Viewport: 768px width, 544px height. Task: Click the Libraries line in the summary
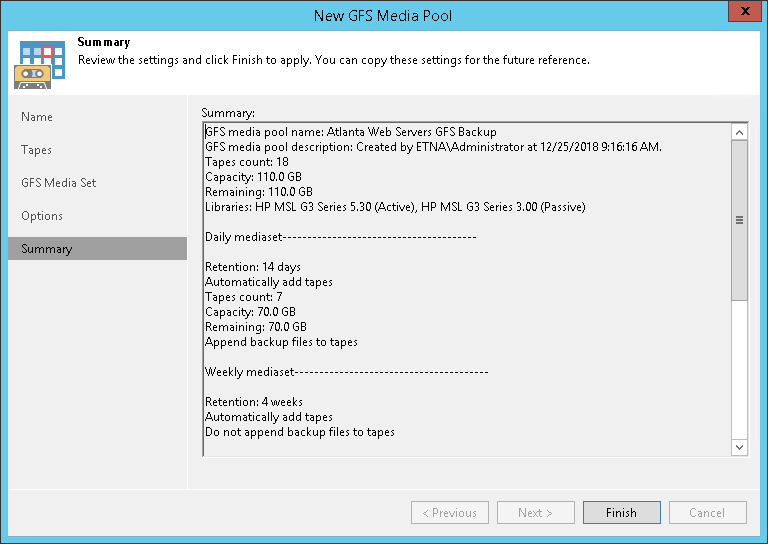(395, 207)
